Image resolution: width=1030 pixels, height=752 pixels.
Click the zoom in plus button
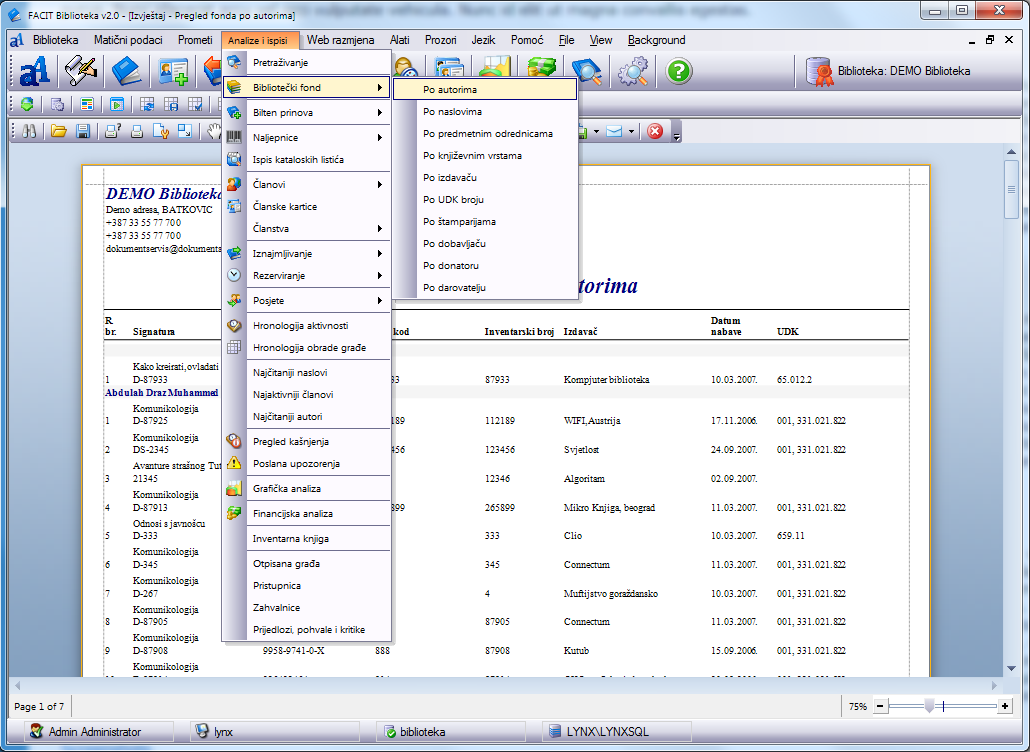[x=1004, y=706]
